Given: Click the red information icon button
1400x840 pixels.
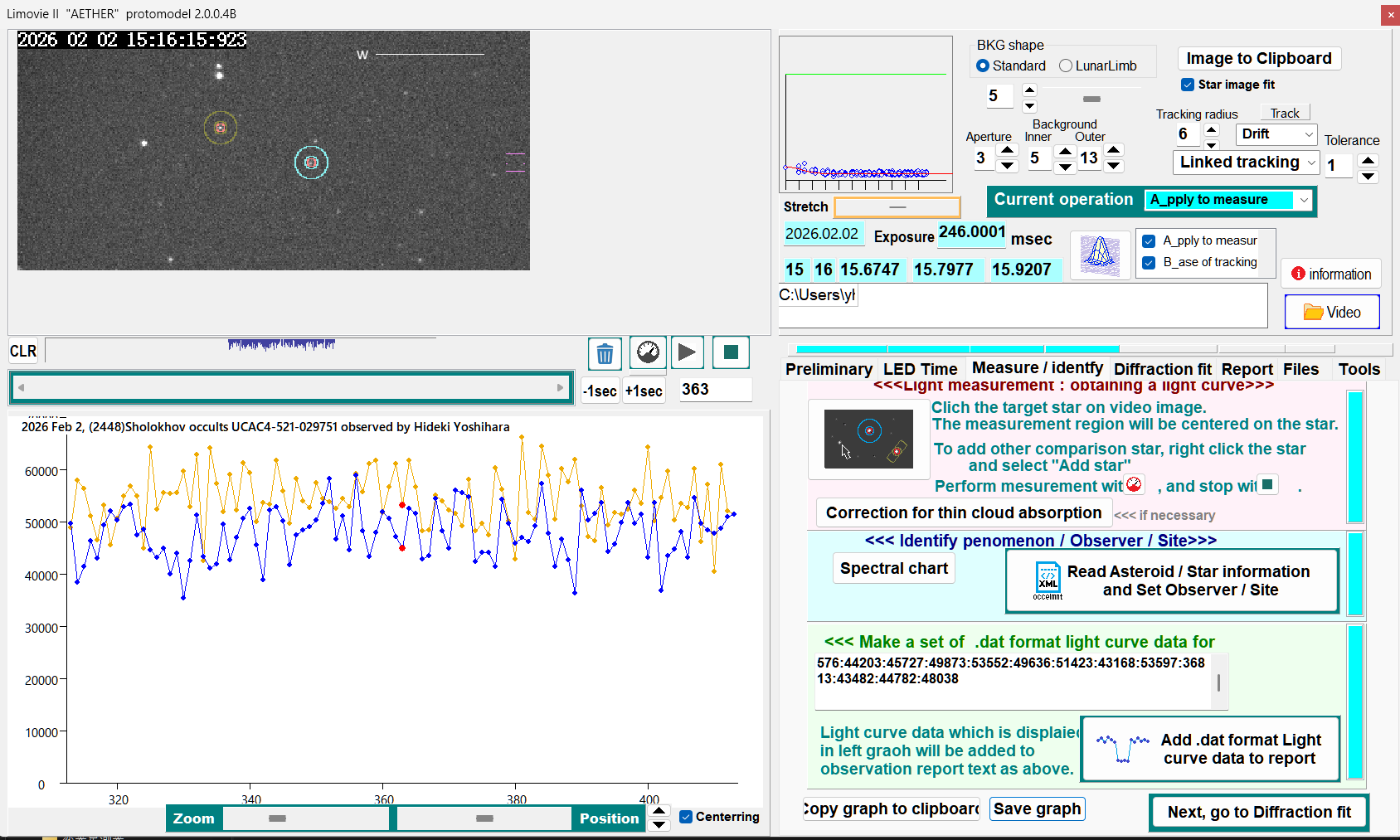Looking at the screenshot, I should [x=1330, y=274].
